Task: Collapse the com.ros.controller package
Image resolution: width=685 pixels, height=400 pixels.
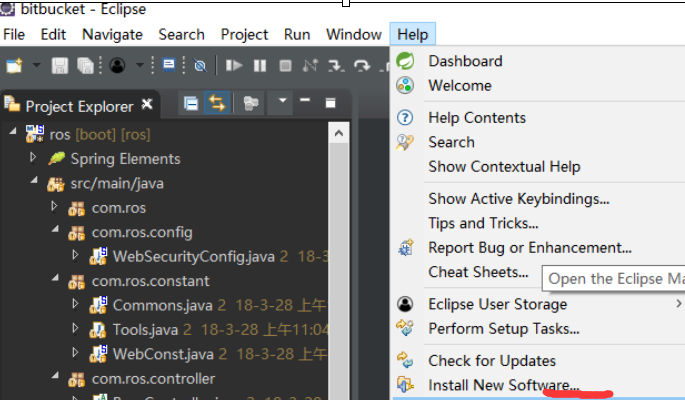Action: (55, 376)
